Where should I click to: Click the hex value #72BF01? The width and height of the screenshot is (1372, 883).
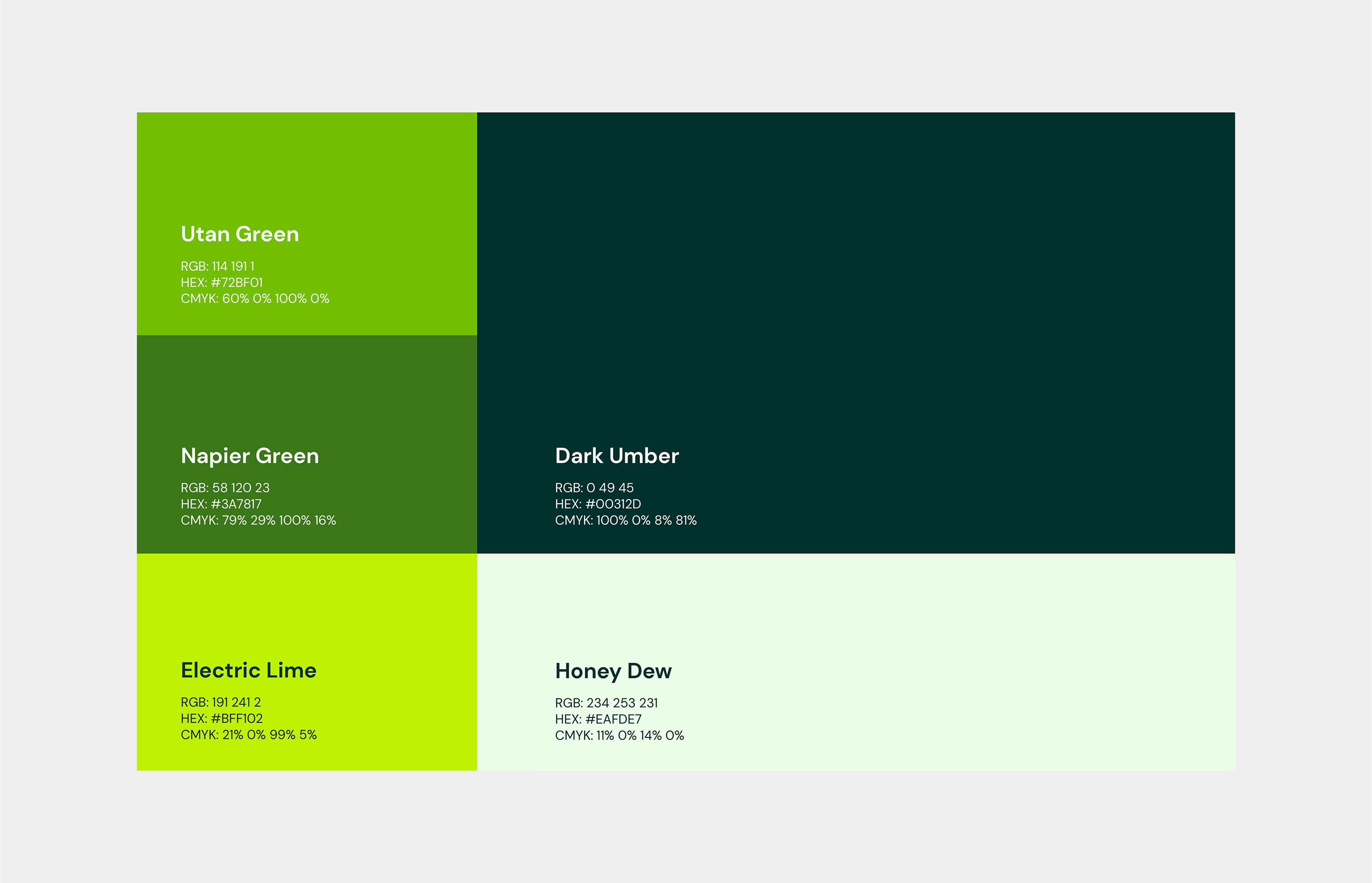click(237, 282)
